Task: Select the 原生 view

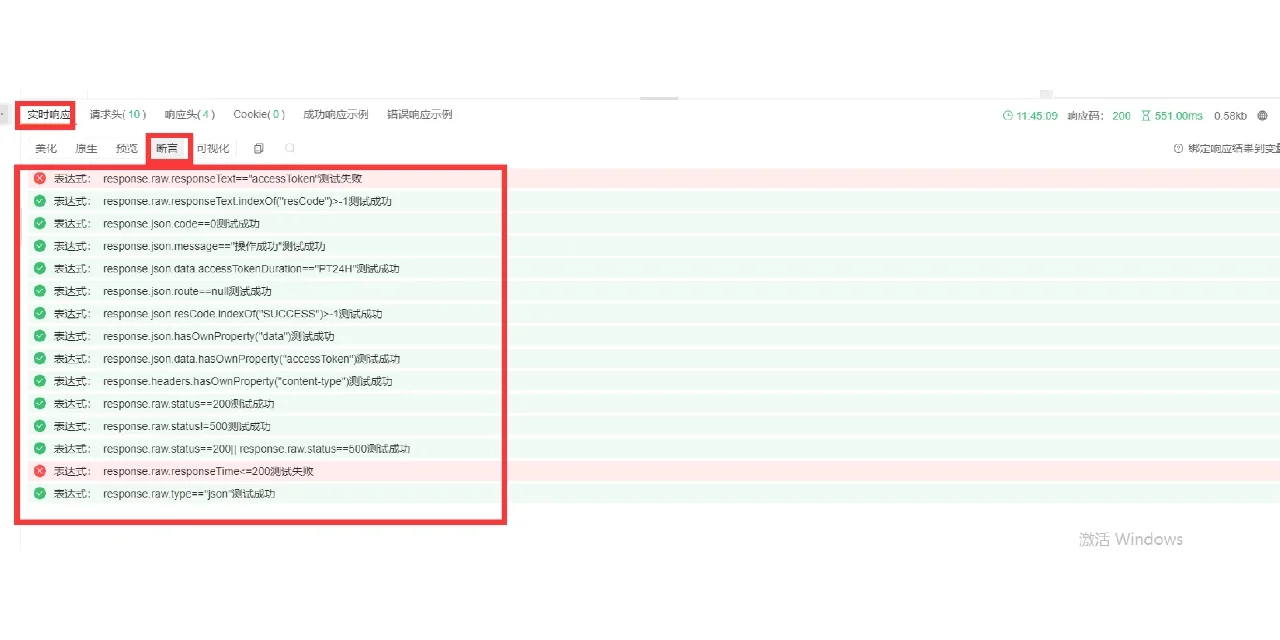Action: (86, 149)
